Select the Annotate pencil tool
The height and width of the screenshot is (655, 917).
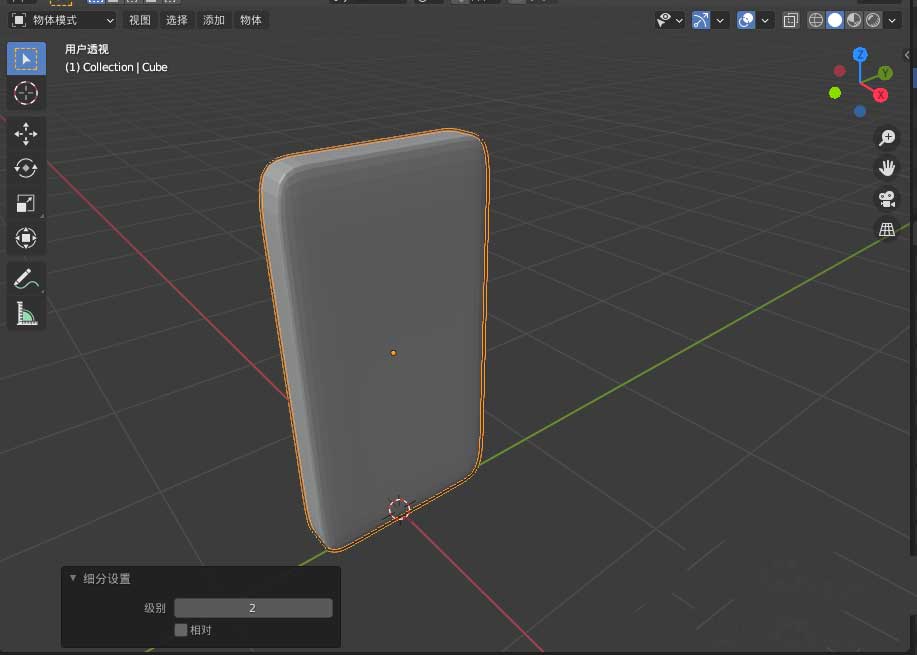pos(26,280)
